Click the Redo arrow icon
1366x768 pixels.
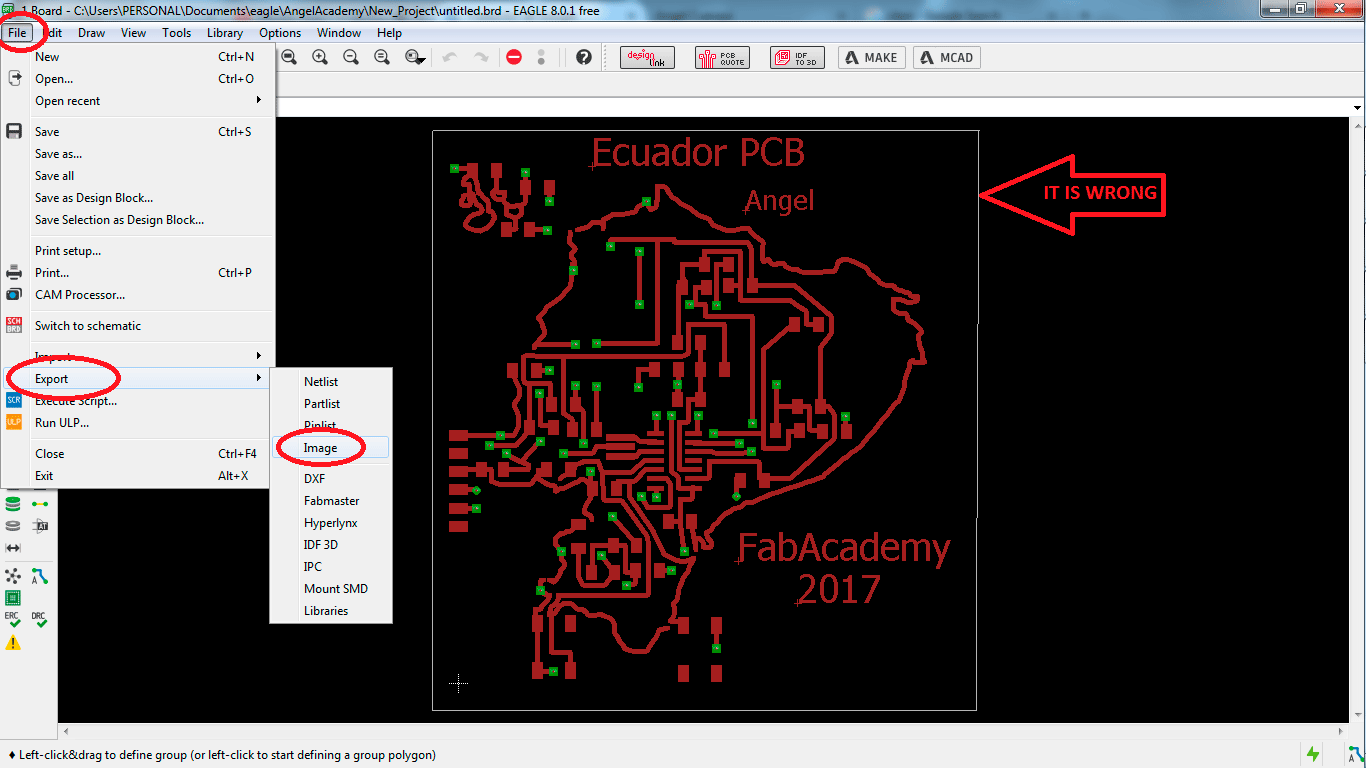point(481,58)
